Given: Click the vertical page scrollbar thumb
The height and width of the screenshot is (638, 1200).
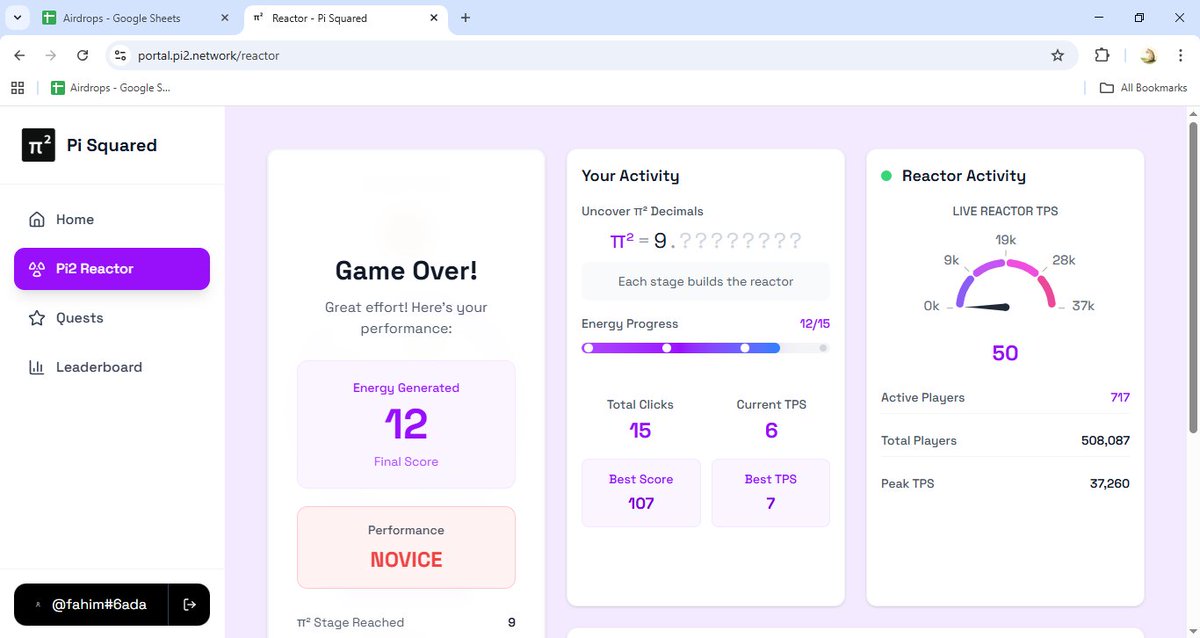Looking at the screenshot, I should click(1192, 277).
